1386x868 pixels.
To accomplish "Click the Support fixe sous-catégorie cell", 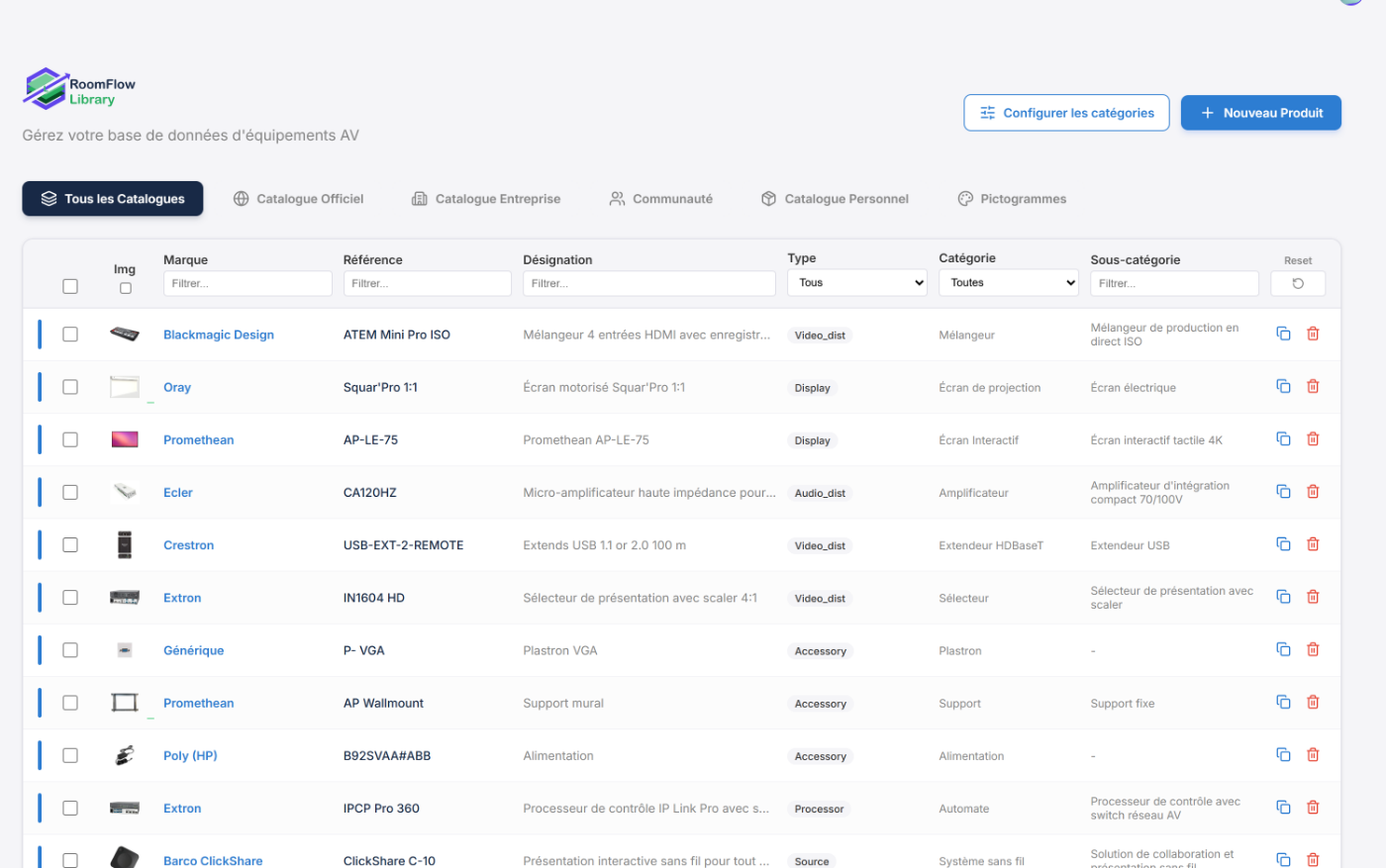I will pos(1123,703).
